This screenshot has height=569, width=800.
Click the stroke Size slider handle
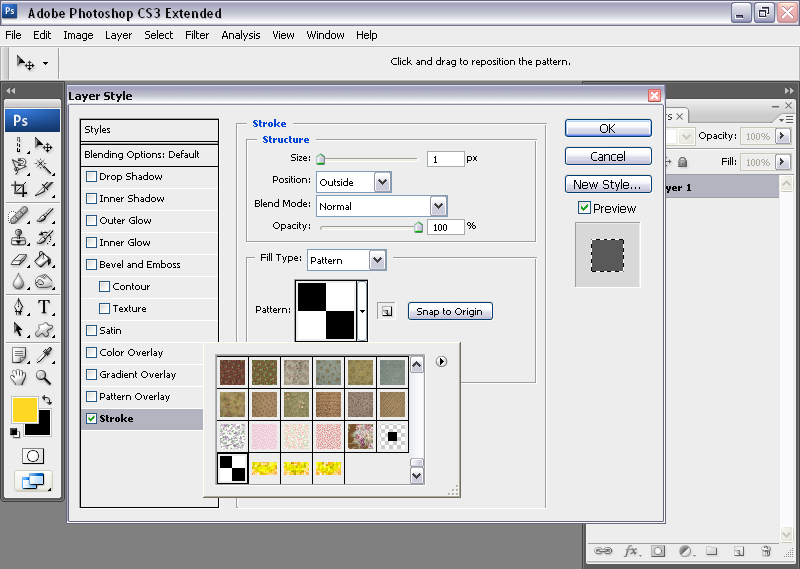click(320, 159)
